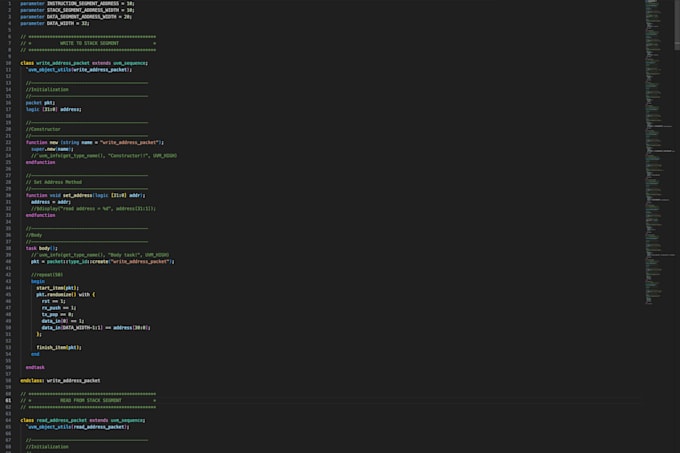Click the `uvm_object_utils(read_address_packet) macro line

[x=78, y=427]
